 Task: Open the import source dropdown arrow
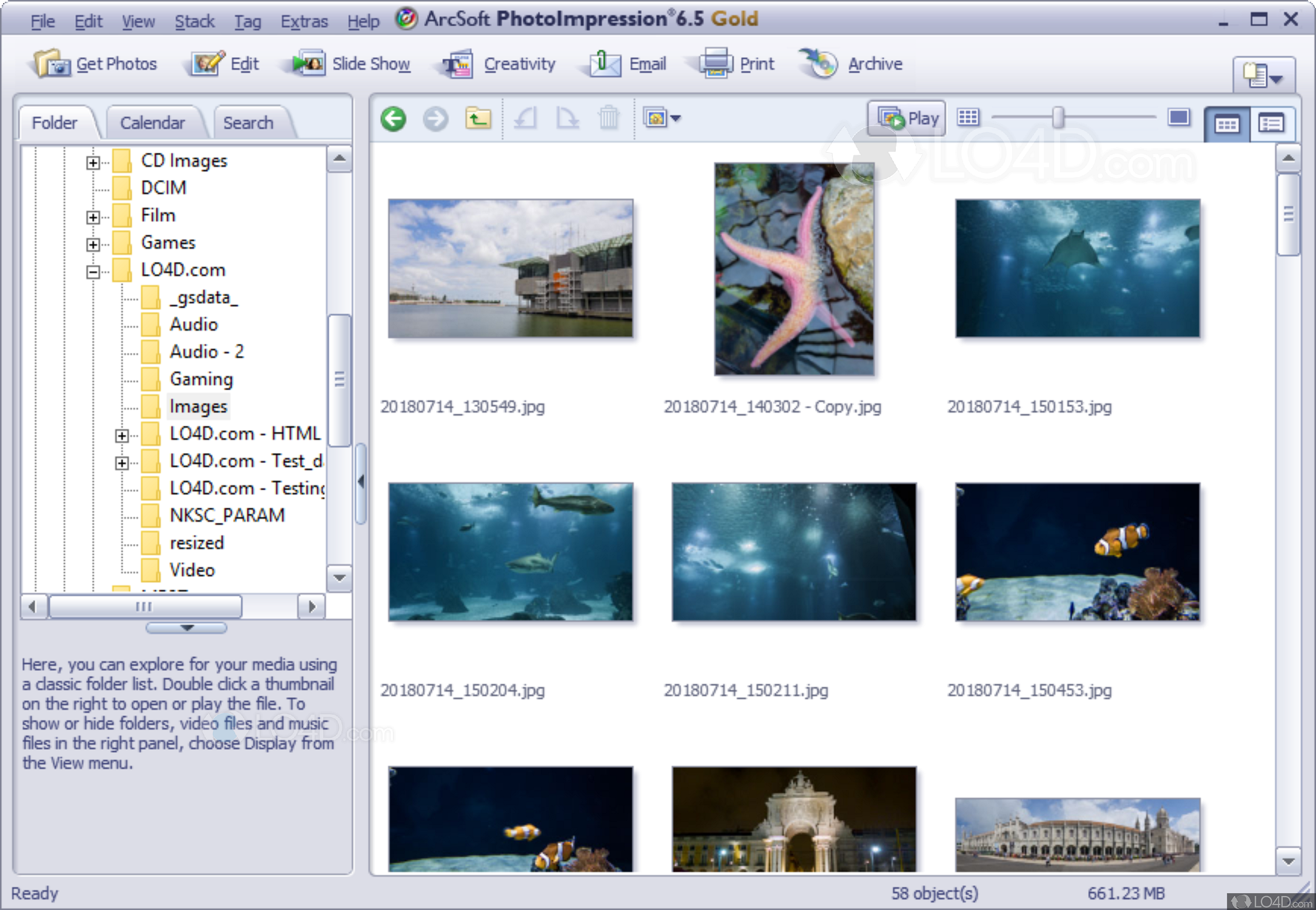click(676, 118)
